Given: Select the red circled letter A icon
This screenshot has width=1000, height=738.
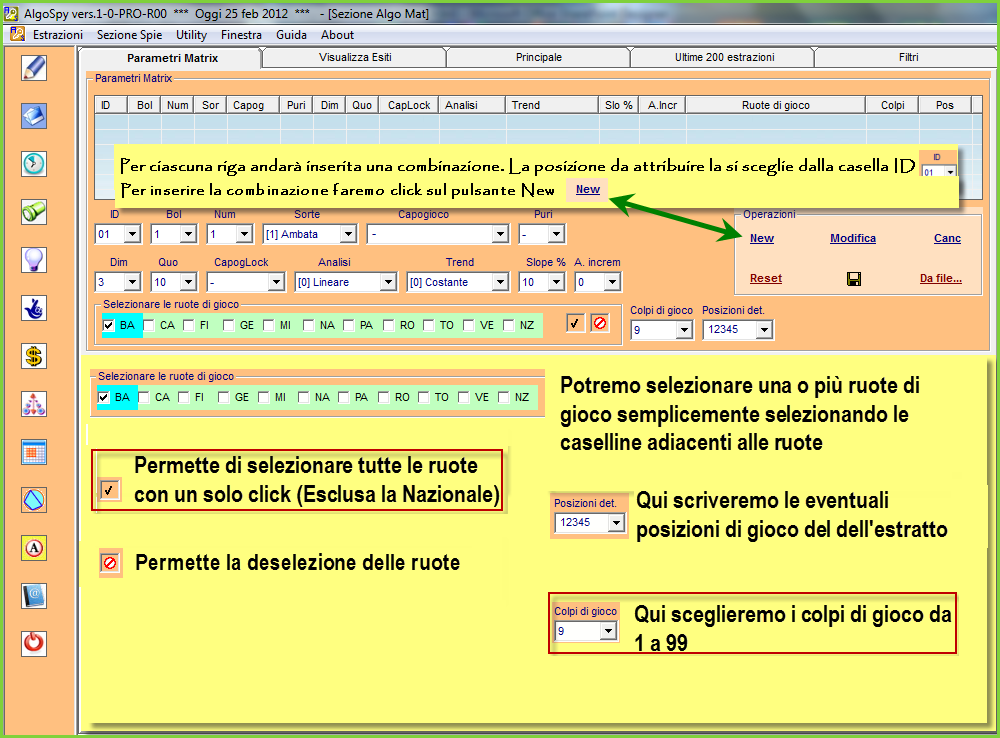Looking at the screenshot, I should [x=34, y=548].
